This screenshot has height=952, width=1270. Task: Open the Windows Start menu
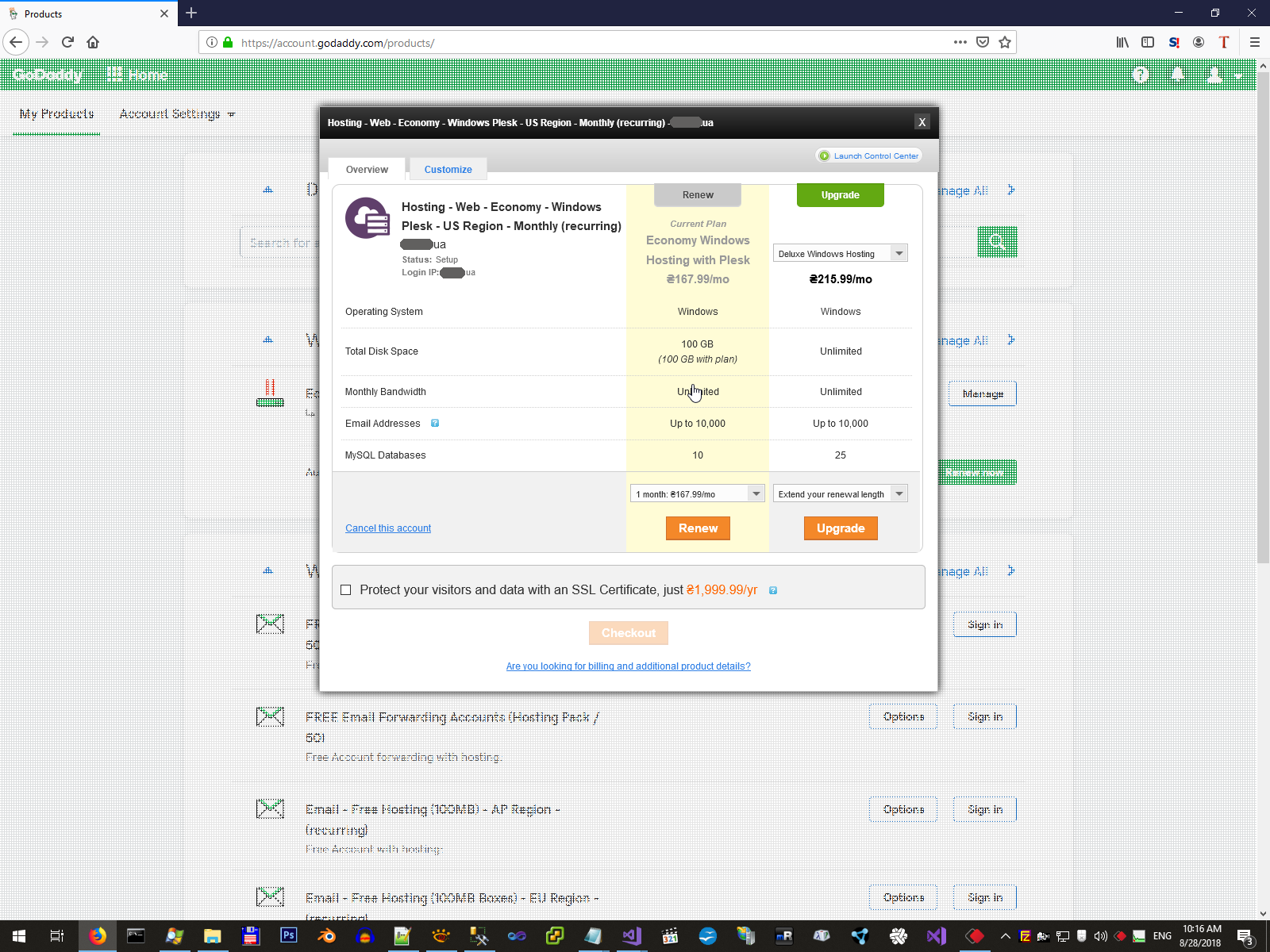point(19,936)
